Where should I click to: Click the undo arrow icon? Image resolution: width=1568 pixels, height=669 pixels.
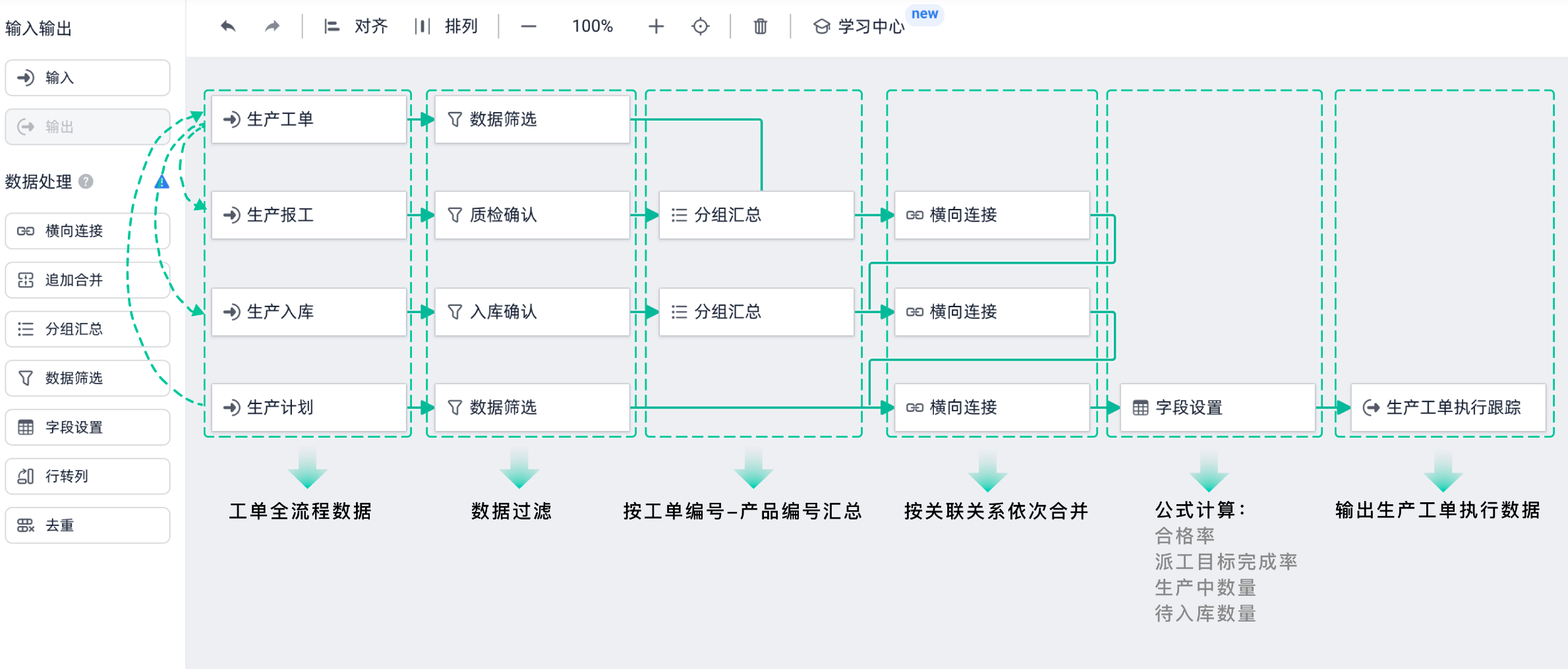click(x=228, y=26)
